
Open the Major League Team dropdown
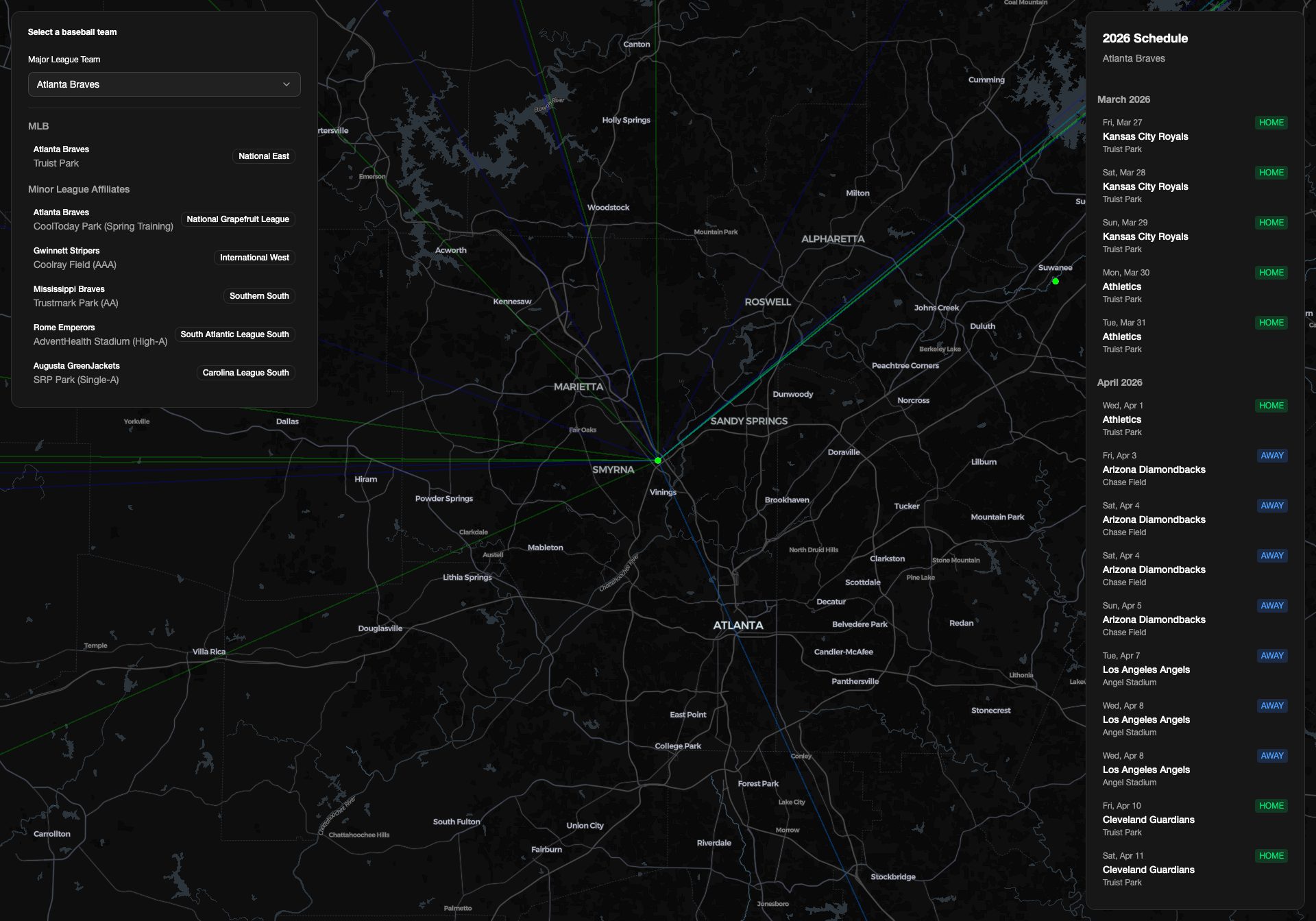164,84
